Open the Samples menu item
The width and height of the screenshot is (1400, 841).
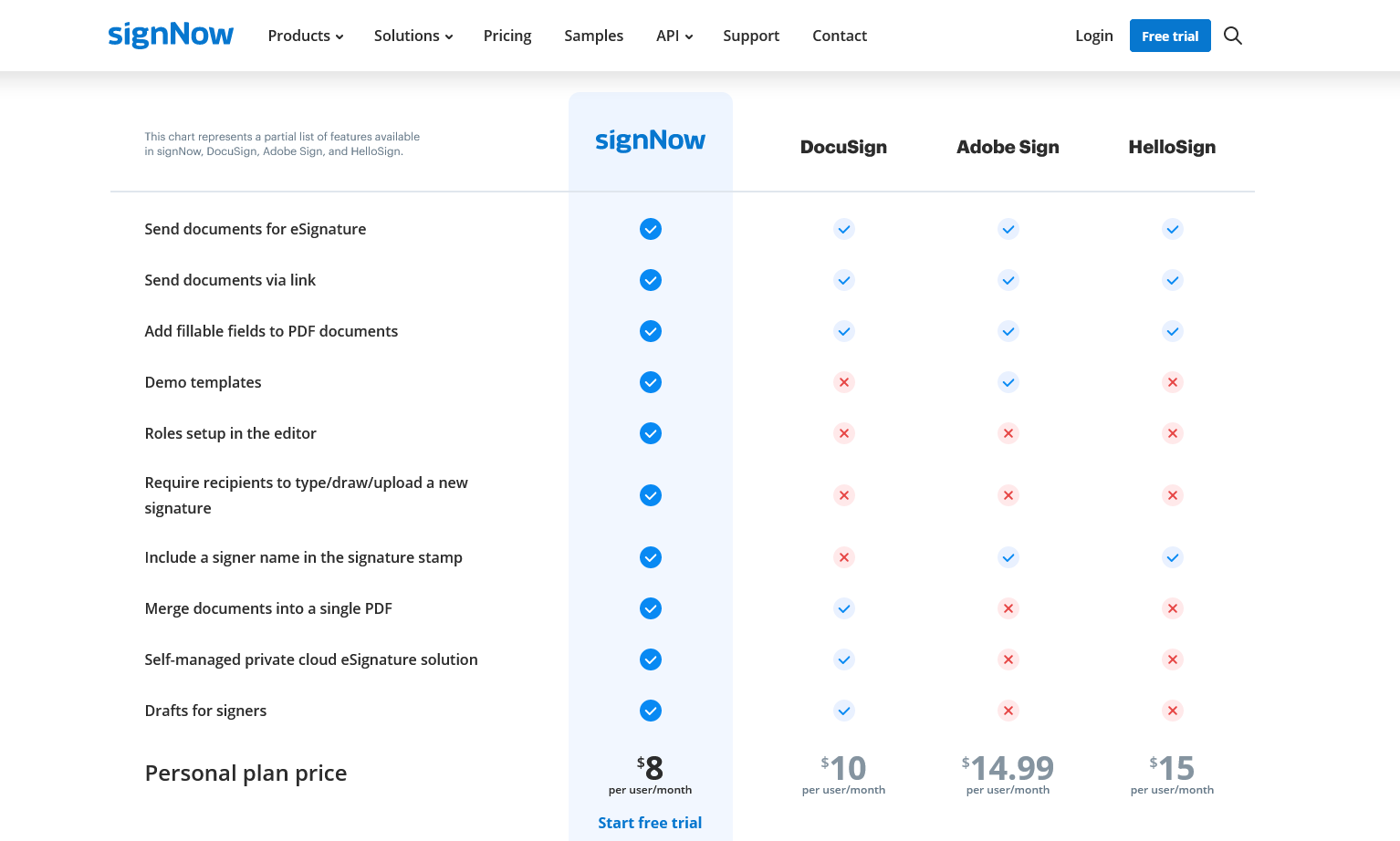point(593,36)
